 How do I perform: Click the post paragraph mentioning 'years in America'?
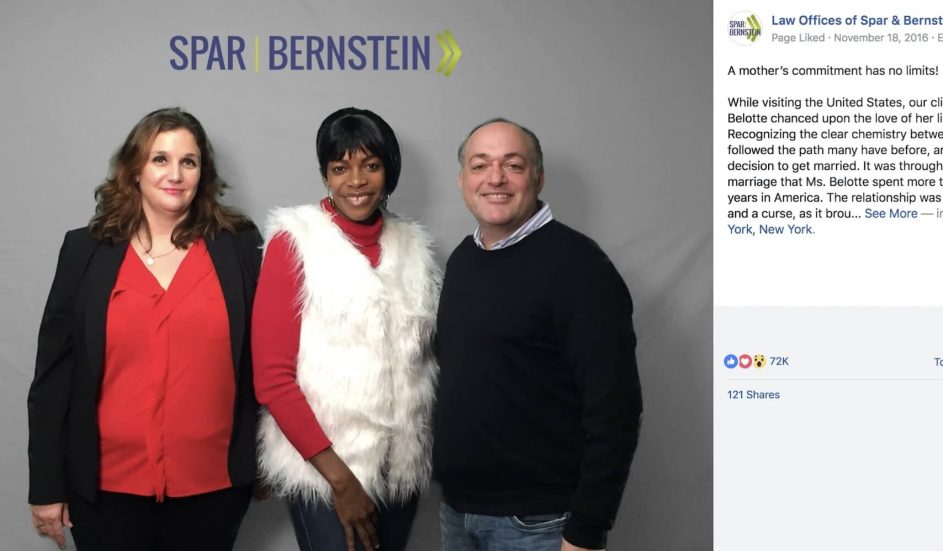coord(835,165)
